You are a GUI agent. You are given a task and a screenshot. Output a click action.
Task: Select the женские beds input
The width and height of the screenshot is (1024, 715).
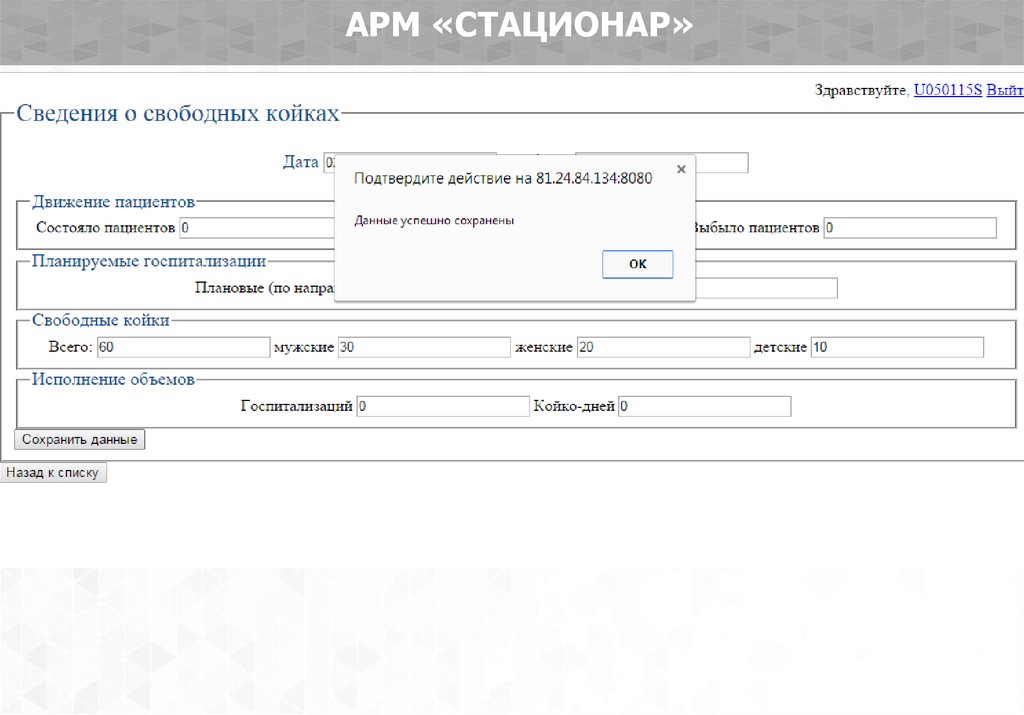point(663,347)
